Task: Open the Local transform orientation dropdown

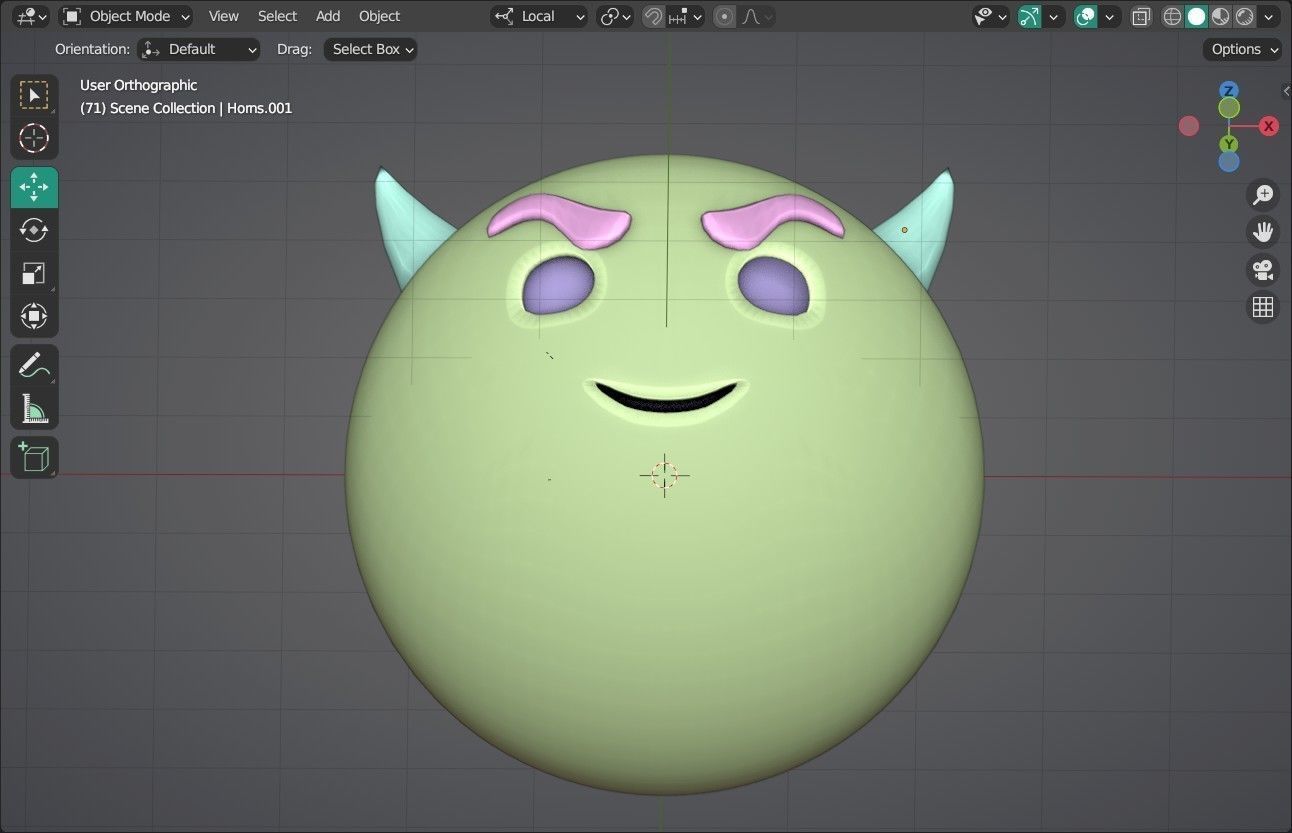Action: pos(539,16)
